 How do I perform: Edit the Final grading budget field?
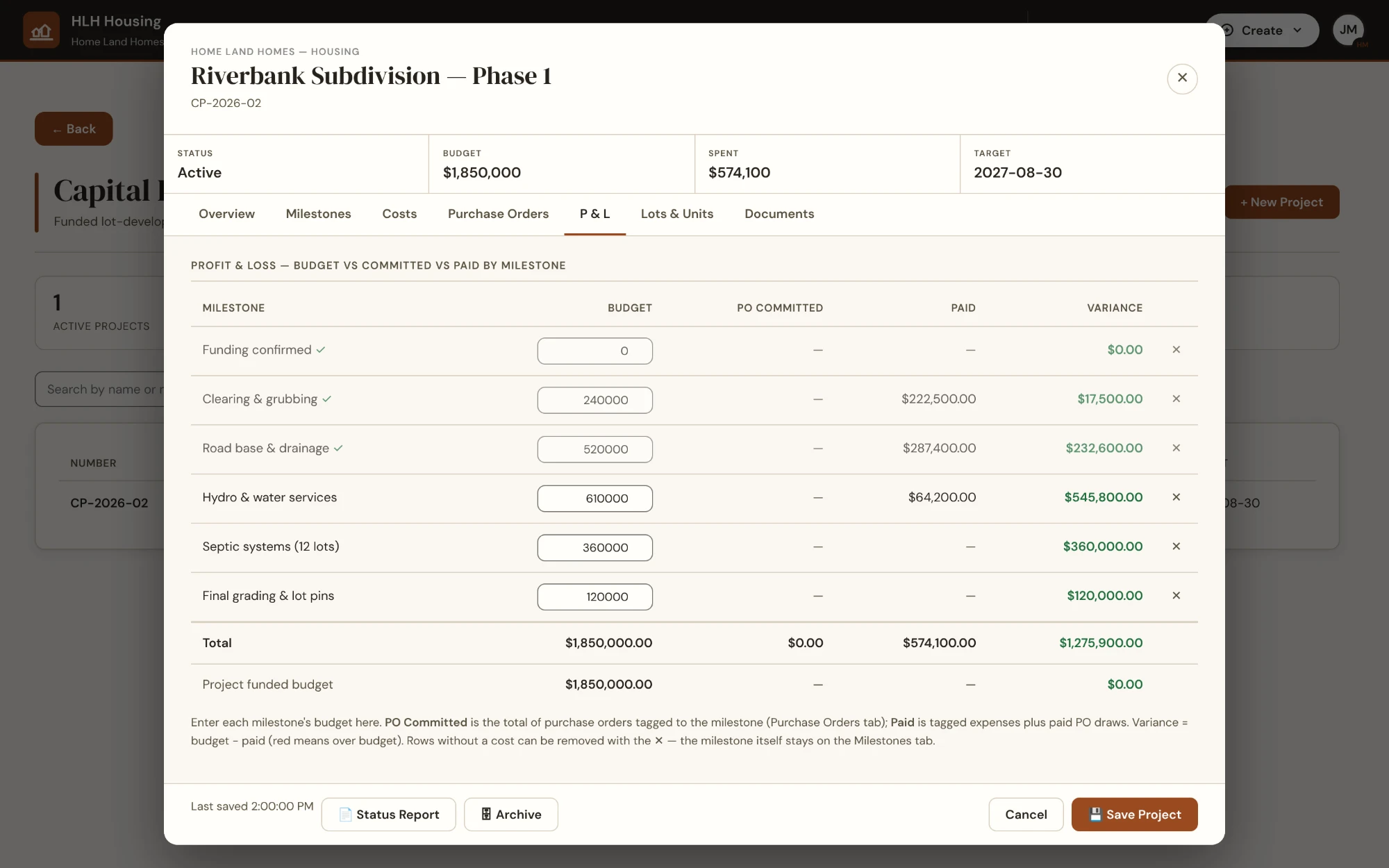coord(594,597)
